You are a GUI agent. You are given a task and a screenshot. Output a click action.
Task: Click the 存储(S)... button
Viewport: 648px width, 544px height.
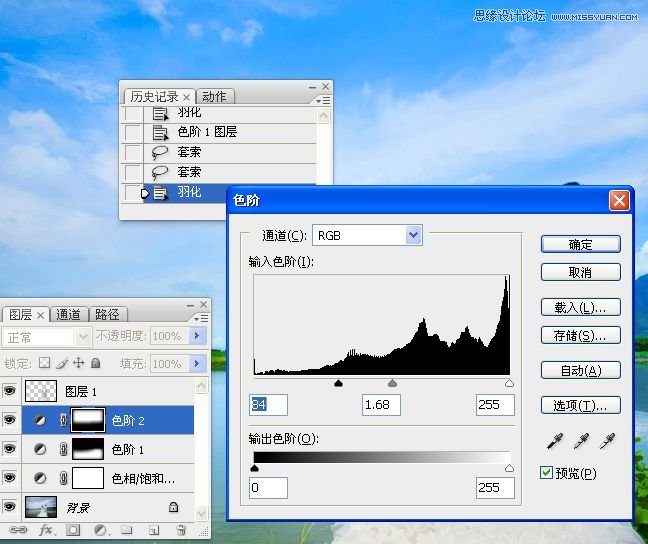tap(581, 335)
